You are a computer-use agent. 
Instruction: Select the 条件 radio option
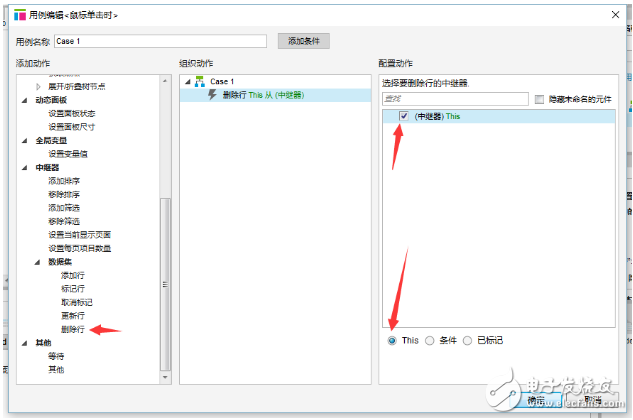(x=430, y=340)
